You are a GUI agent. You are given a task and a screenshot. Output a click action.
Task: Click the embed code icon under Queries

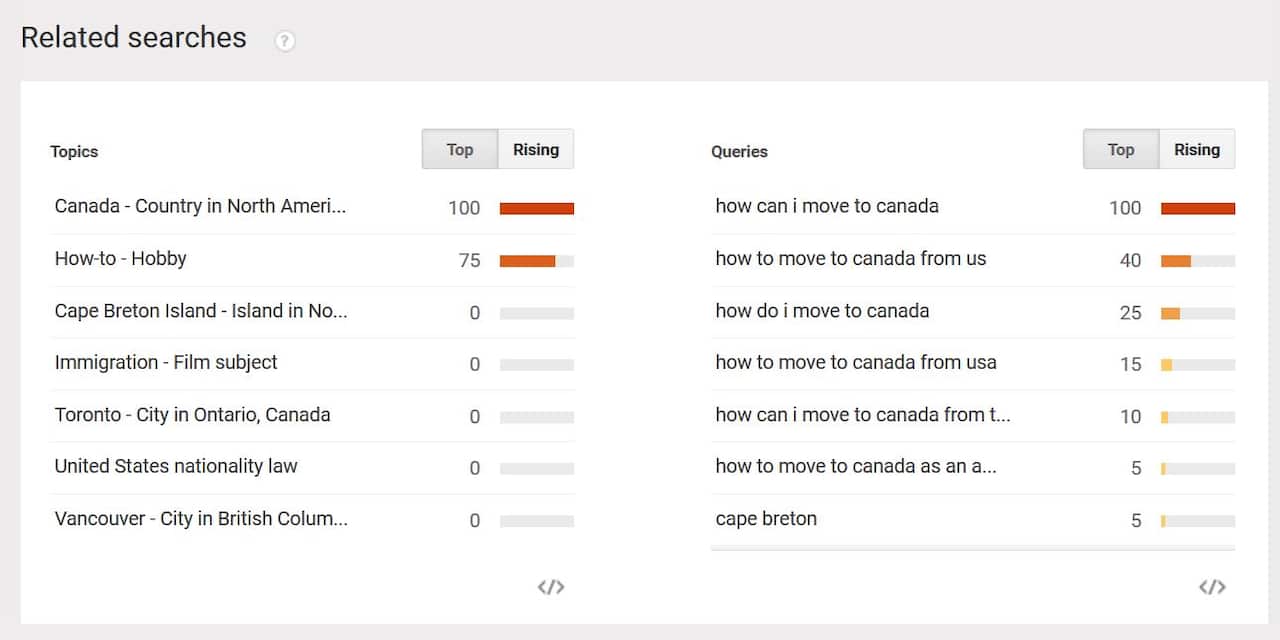(x=1213, y=587)
